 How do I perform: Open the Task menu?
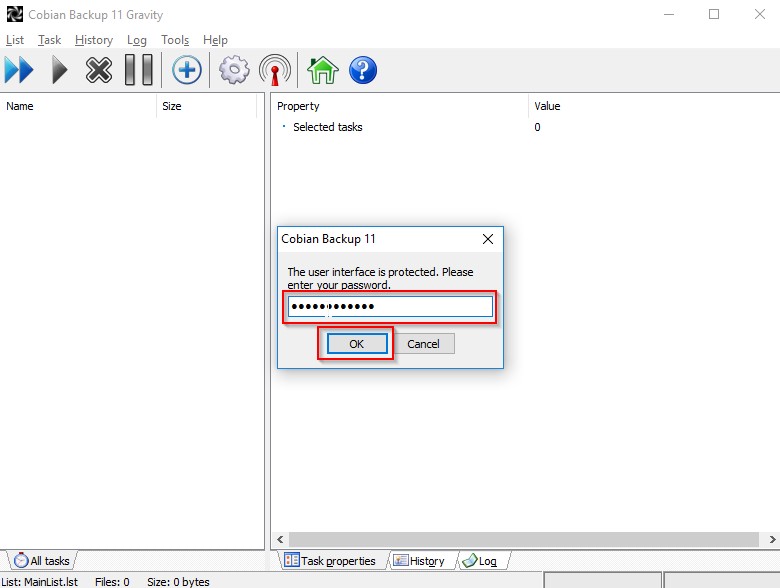49,40
